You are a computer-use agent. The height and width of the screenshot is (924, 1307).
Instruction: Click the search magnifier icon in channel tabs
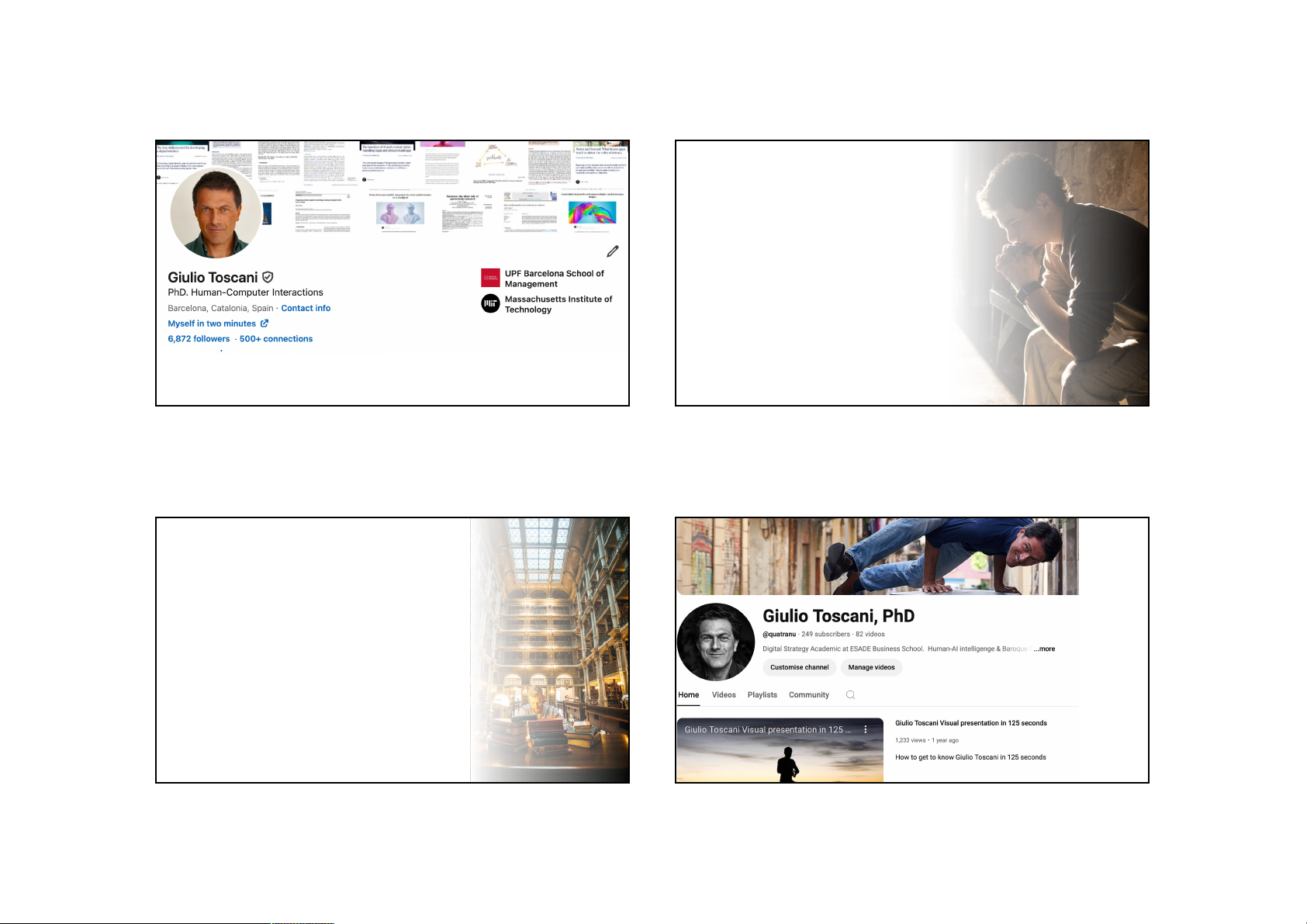click(850, 695)
